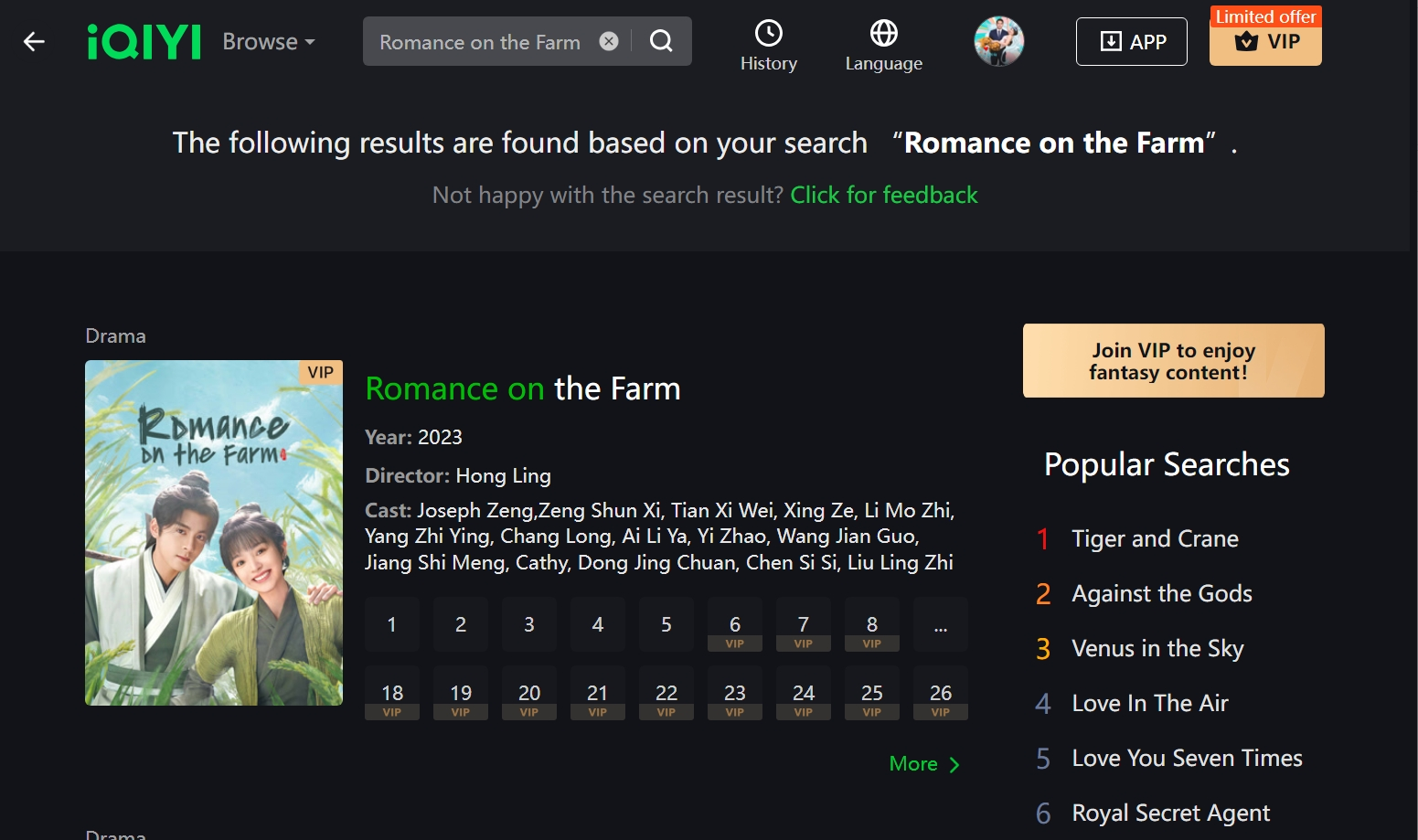Select episode 22 from the list
Screen dimensions: 1418x840
click(666, 693)
